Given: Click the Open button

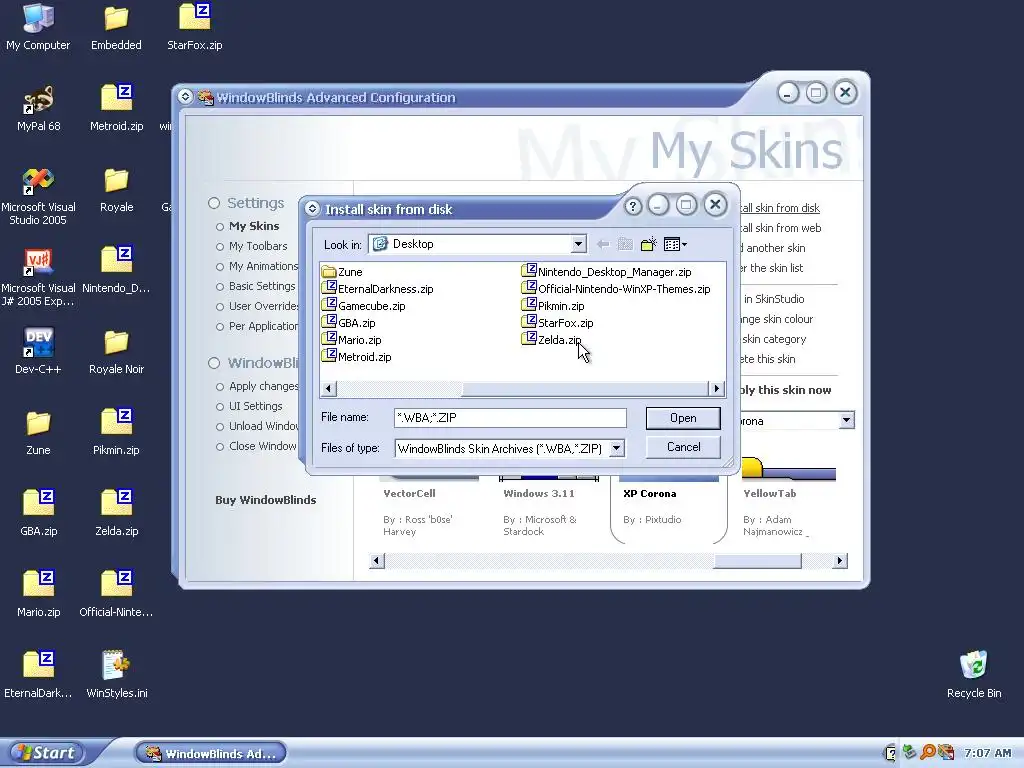Looking at the screenshot, I should (x=683, y=418).
